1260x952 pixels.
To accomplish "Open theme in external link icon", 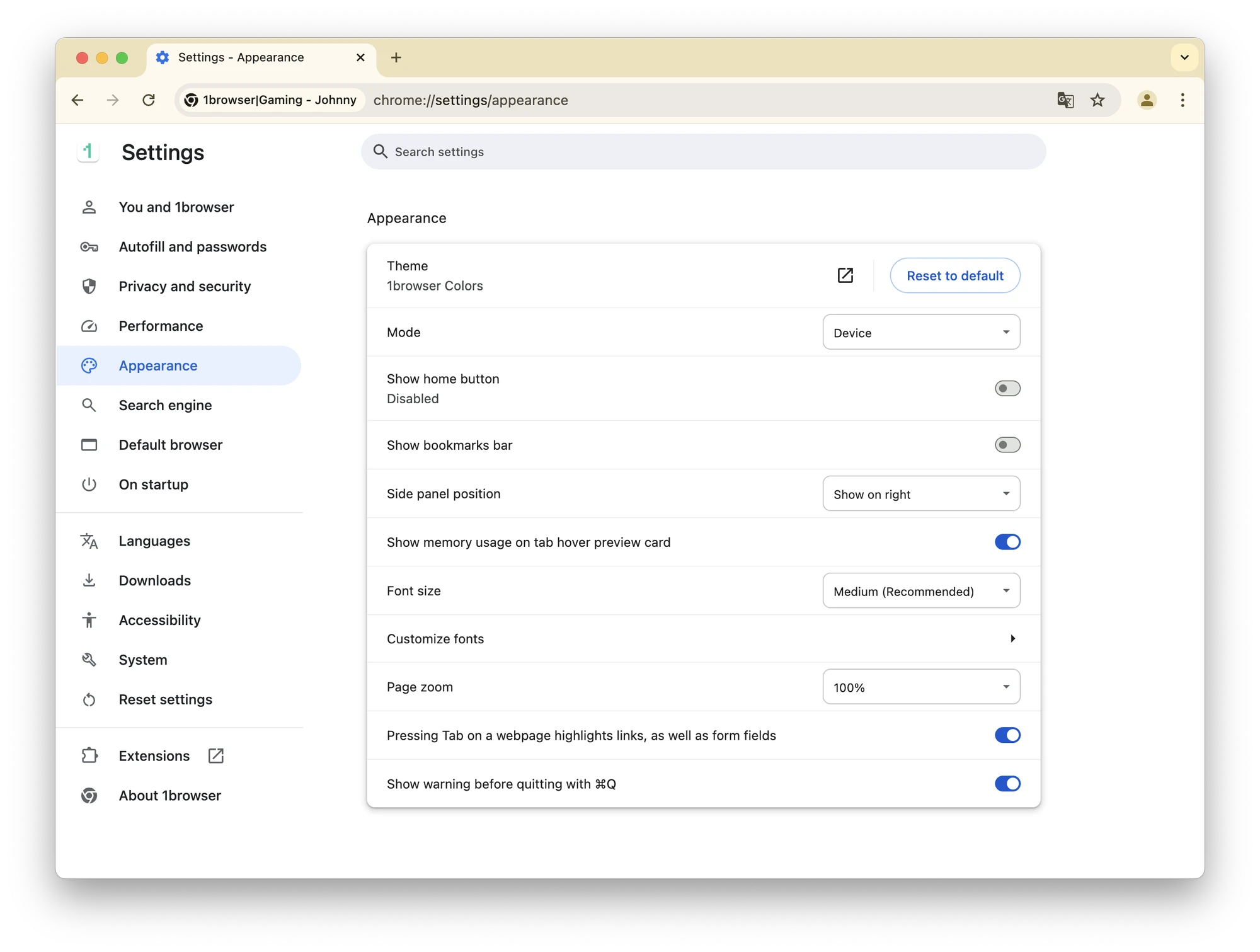I will pyautogui.click(x=845, y=275).
